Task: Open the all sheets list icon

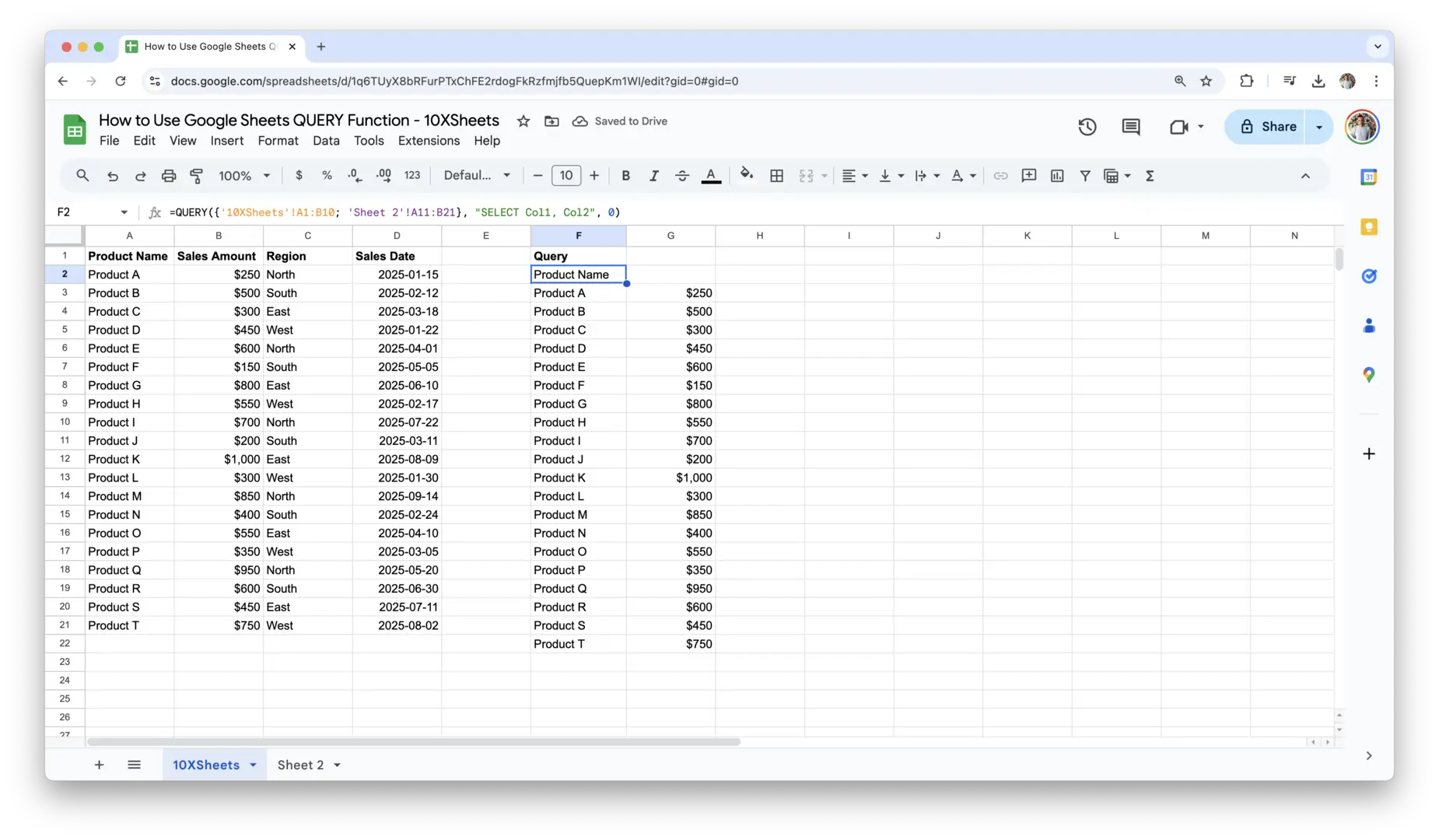Action: point(134,765)
